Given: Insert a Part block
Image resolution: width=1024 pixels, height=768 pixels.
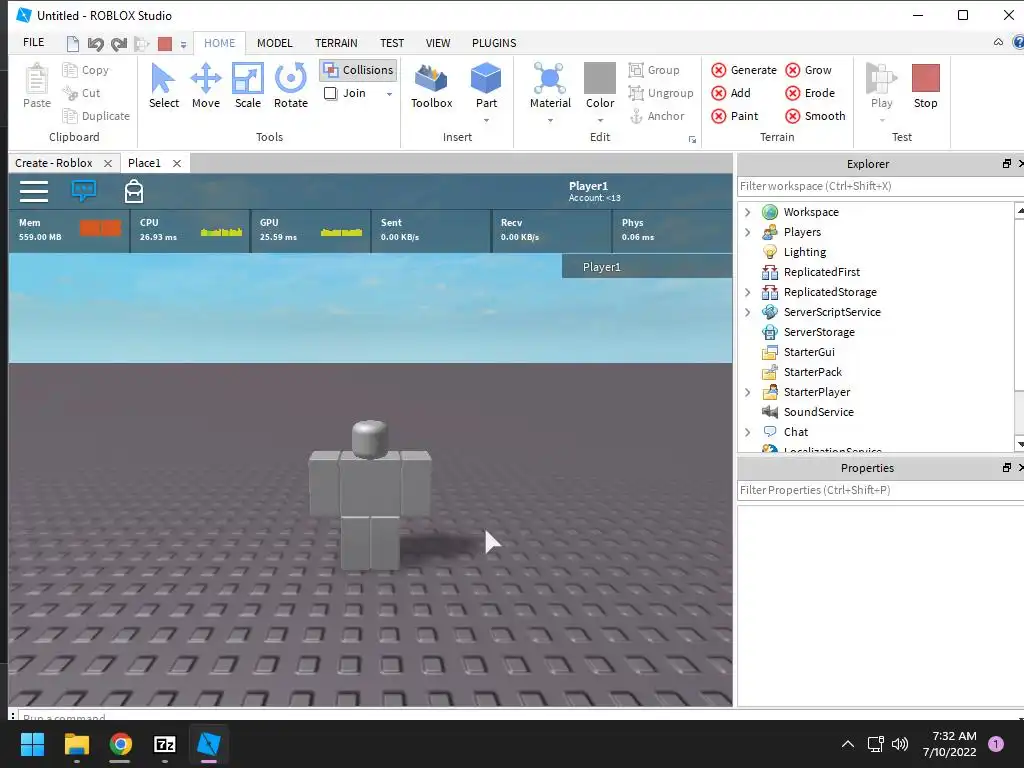Looking at the screenshot, I should 486,85.
